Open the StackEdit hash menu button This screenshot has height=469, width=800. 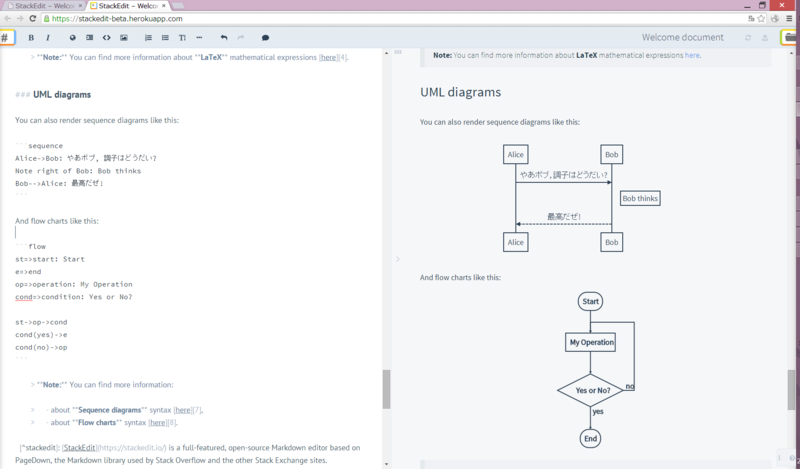coord(6,38)
